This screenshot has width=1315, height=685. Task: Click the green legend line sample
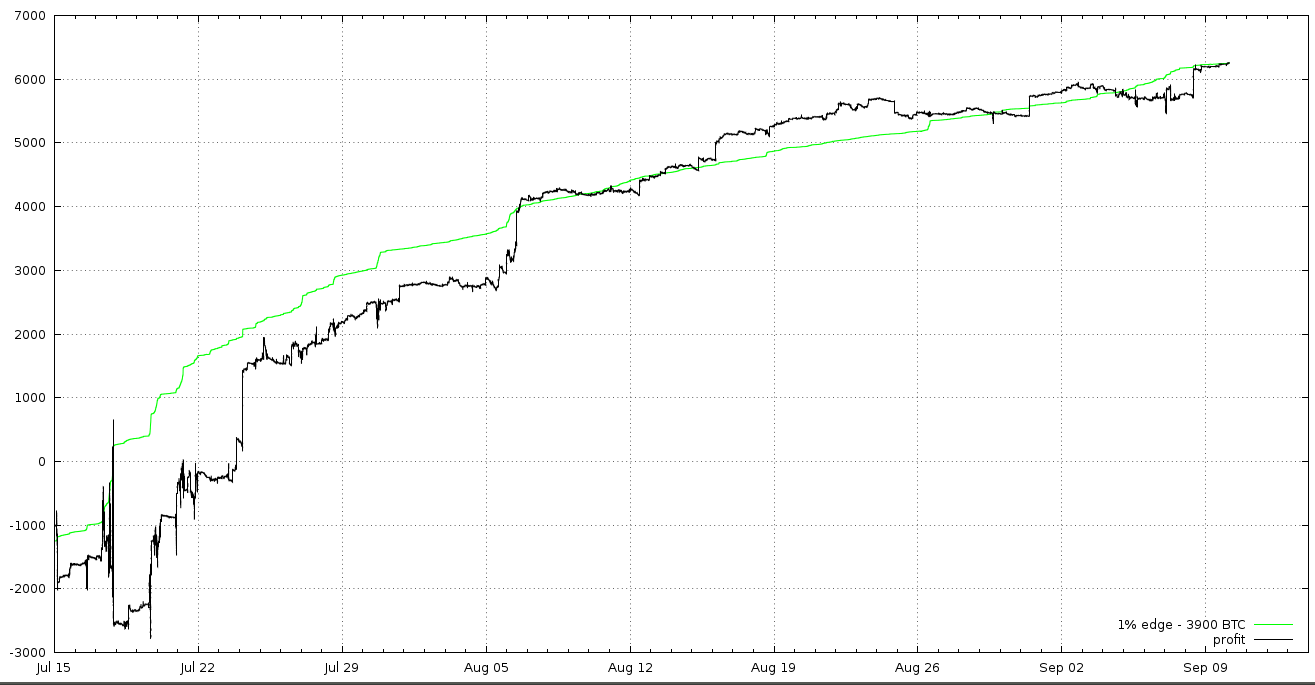tap(1272, 625)
